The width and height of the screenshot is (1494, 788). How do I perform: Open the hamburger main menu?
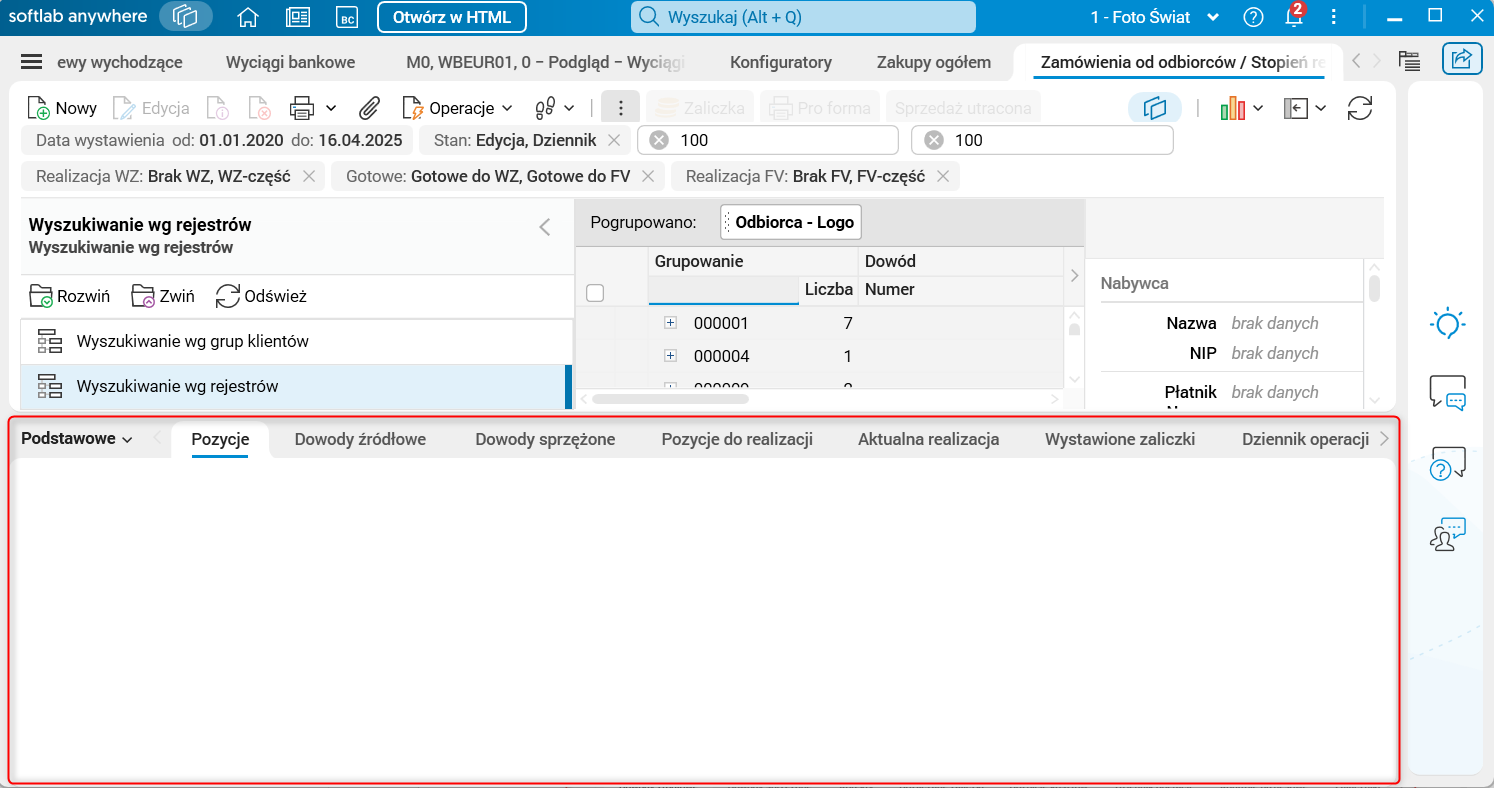(32, 62)
